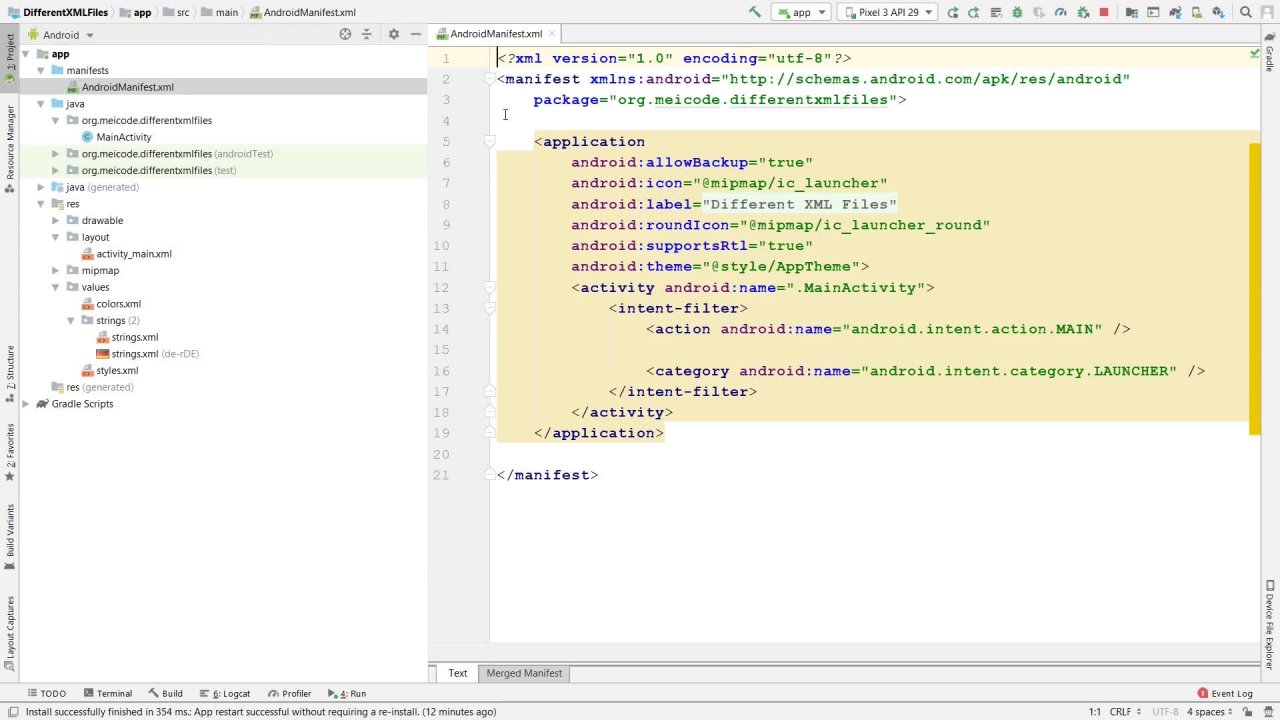Open the Event Log button
This screenshot has height=720, width=1280.
pos(1224,693)
